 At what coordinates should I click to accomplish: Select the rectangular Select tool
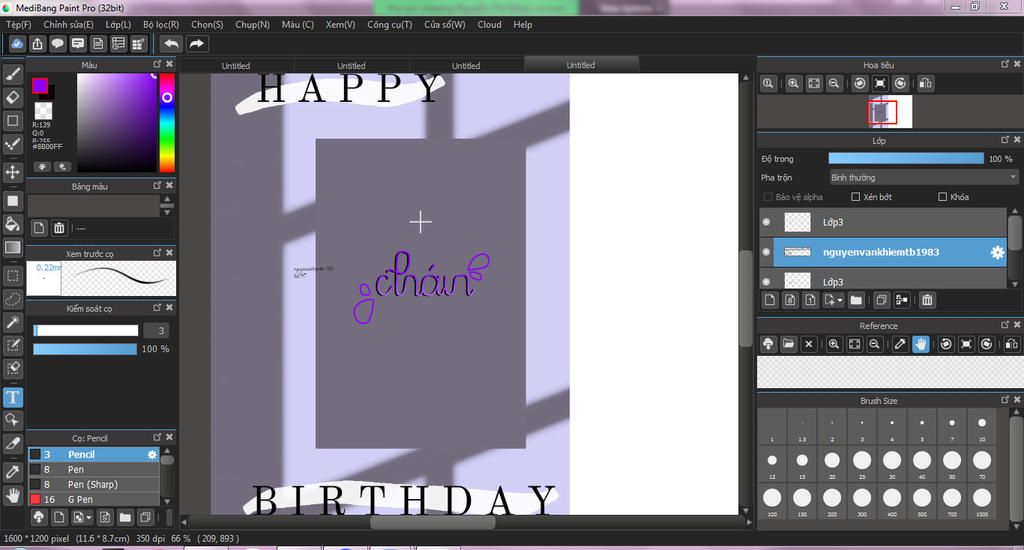tap(12, 276)
